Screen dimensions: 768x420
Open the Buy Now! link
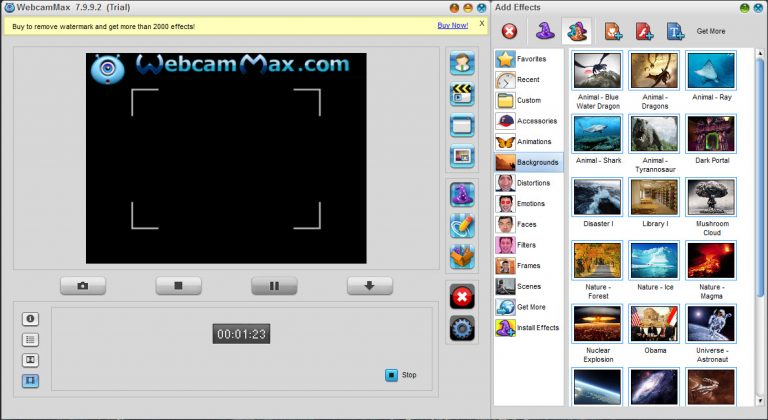pos(451,25)
